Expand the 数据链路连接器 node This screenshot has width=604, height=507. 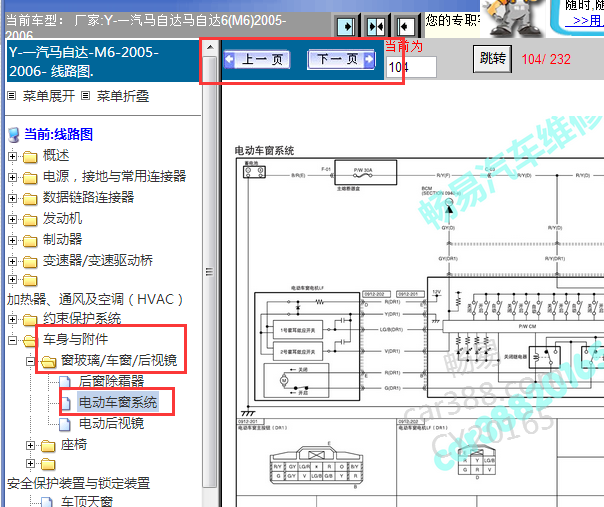coord(12,198)
